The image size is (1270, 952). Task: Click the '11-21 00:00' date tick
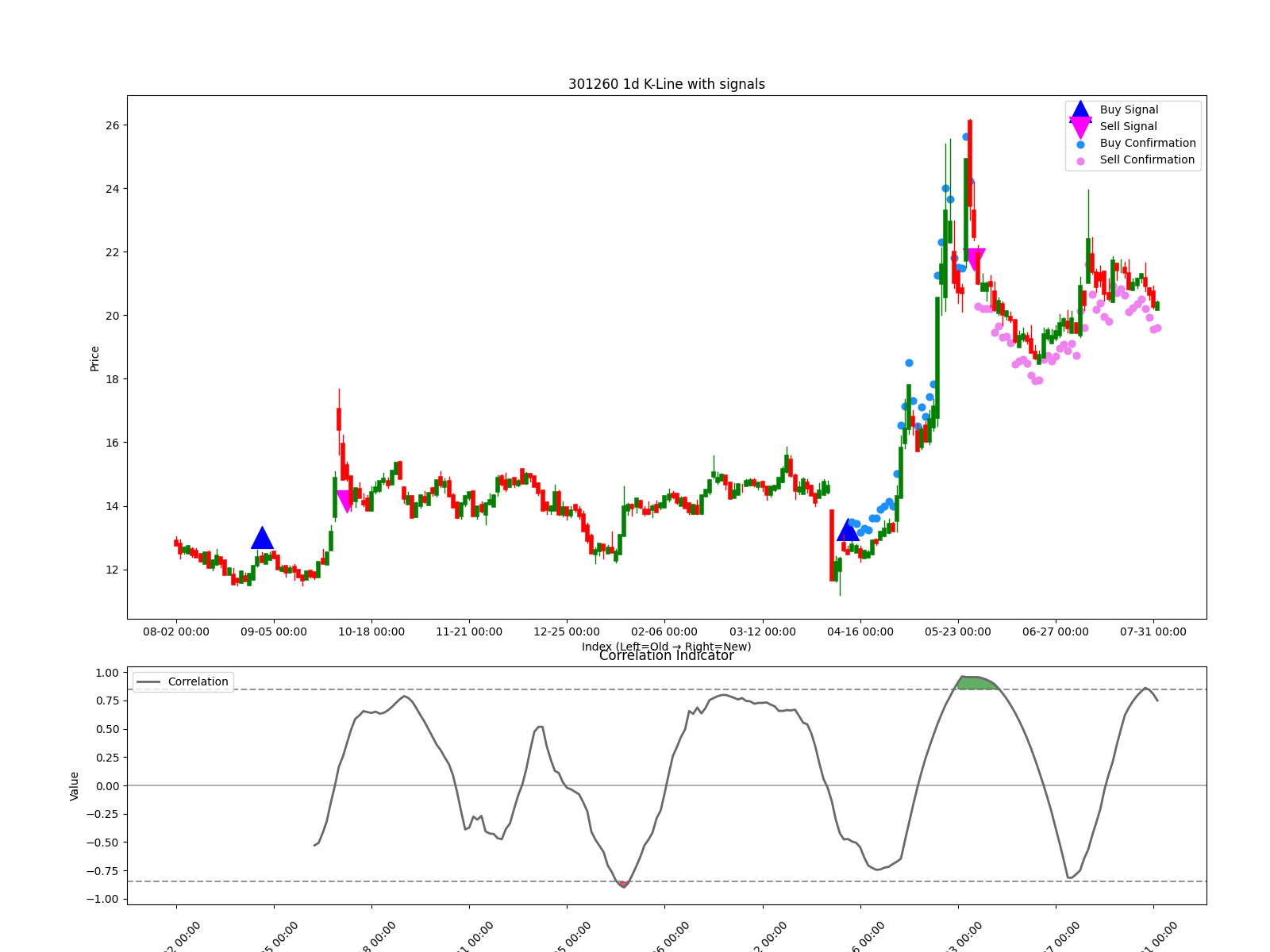[x=469, y=631]
